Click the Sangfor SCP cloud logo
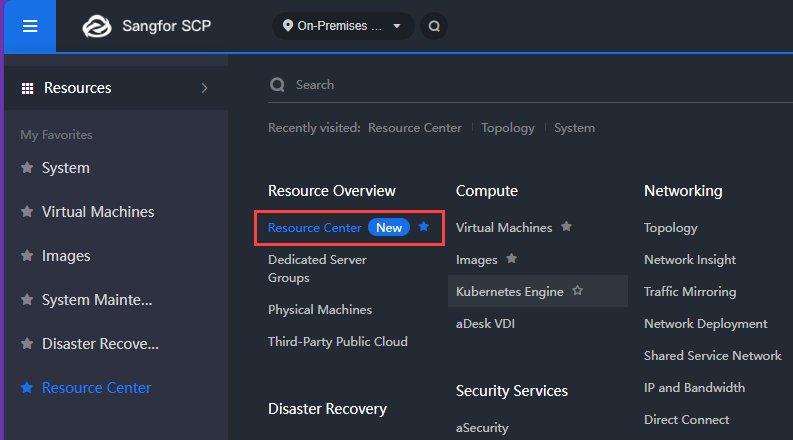Viewport: 793px width, 440px height. coord(97,26)
